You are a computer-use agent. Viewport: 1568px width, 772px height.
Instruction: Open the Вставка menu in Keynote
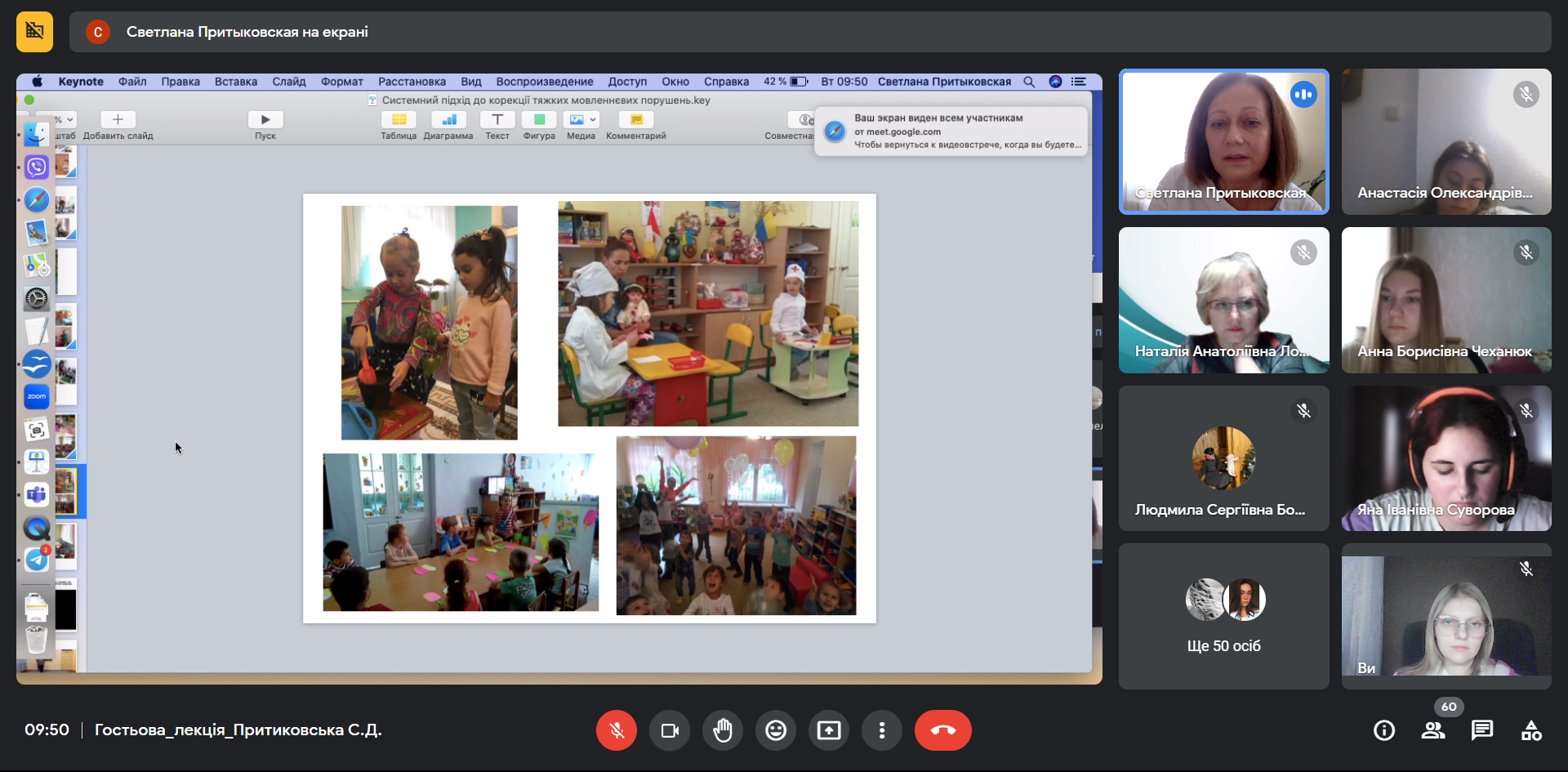236,82
